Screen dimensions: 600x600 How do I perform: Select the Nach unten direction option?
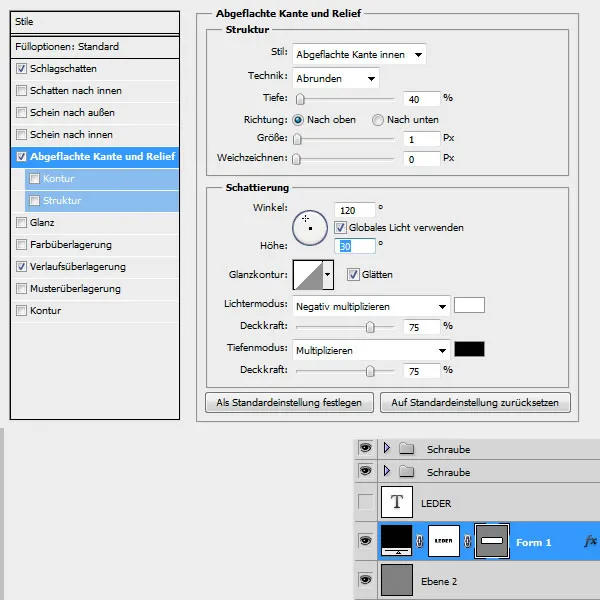coord(378,120)
